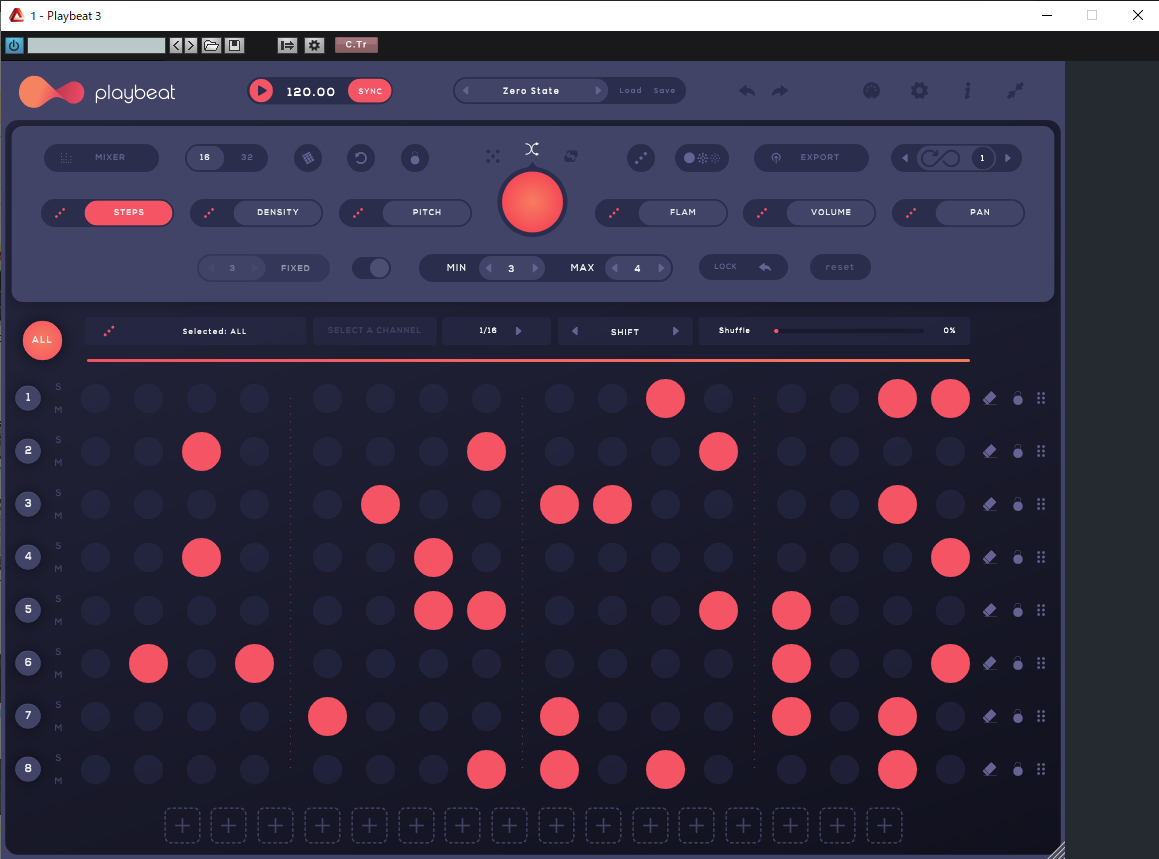Increase the MAX value with right arrow

click(662, 268)
